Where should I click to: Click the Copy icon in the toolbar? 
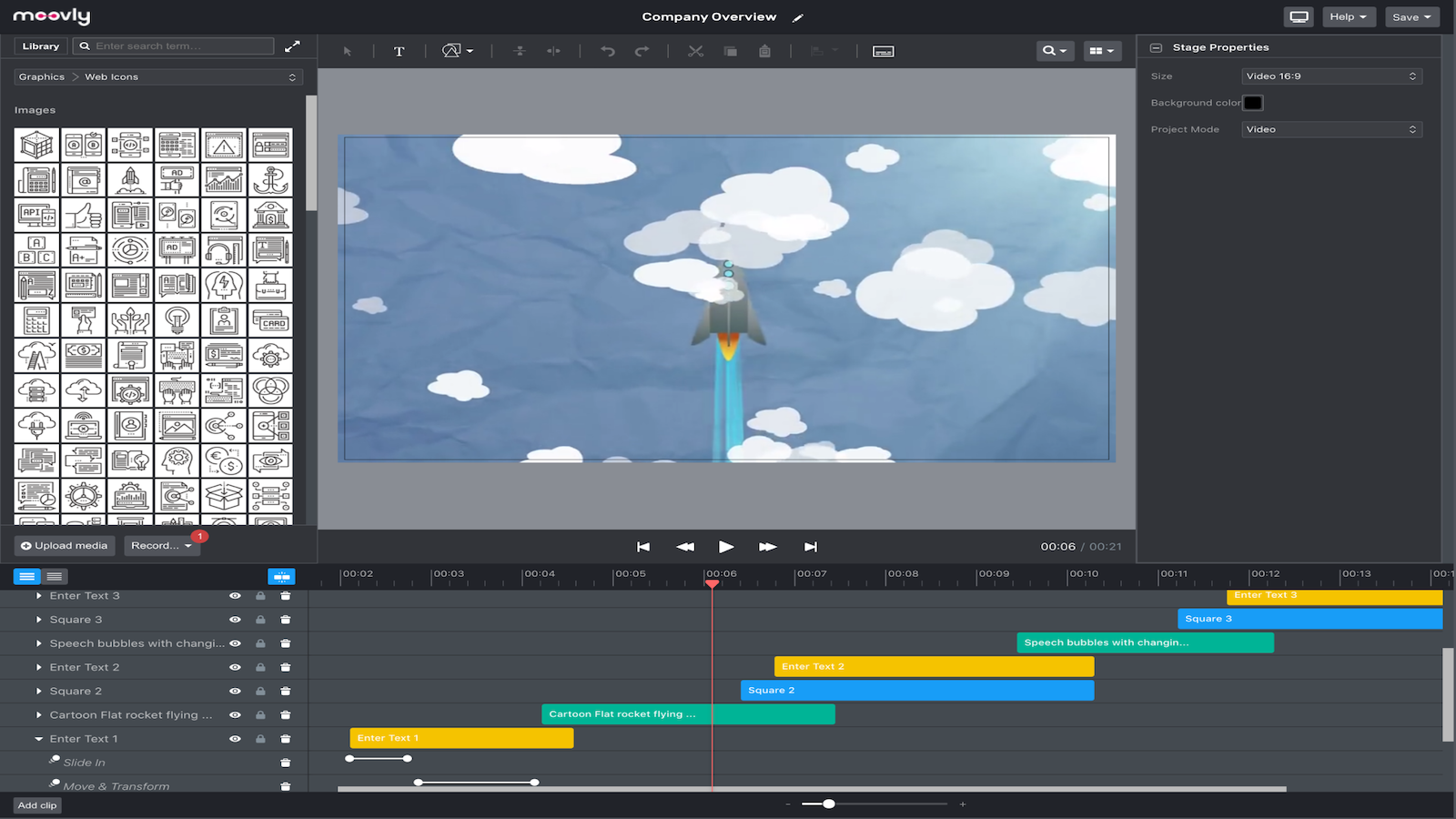[x=730, y=51]
